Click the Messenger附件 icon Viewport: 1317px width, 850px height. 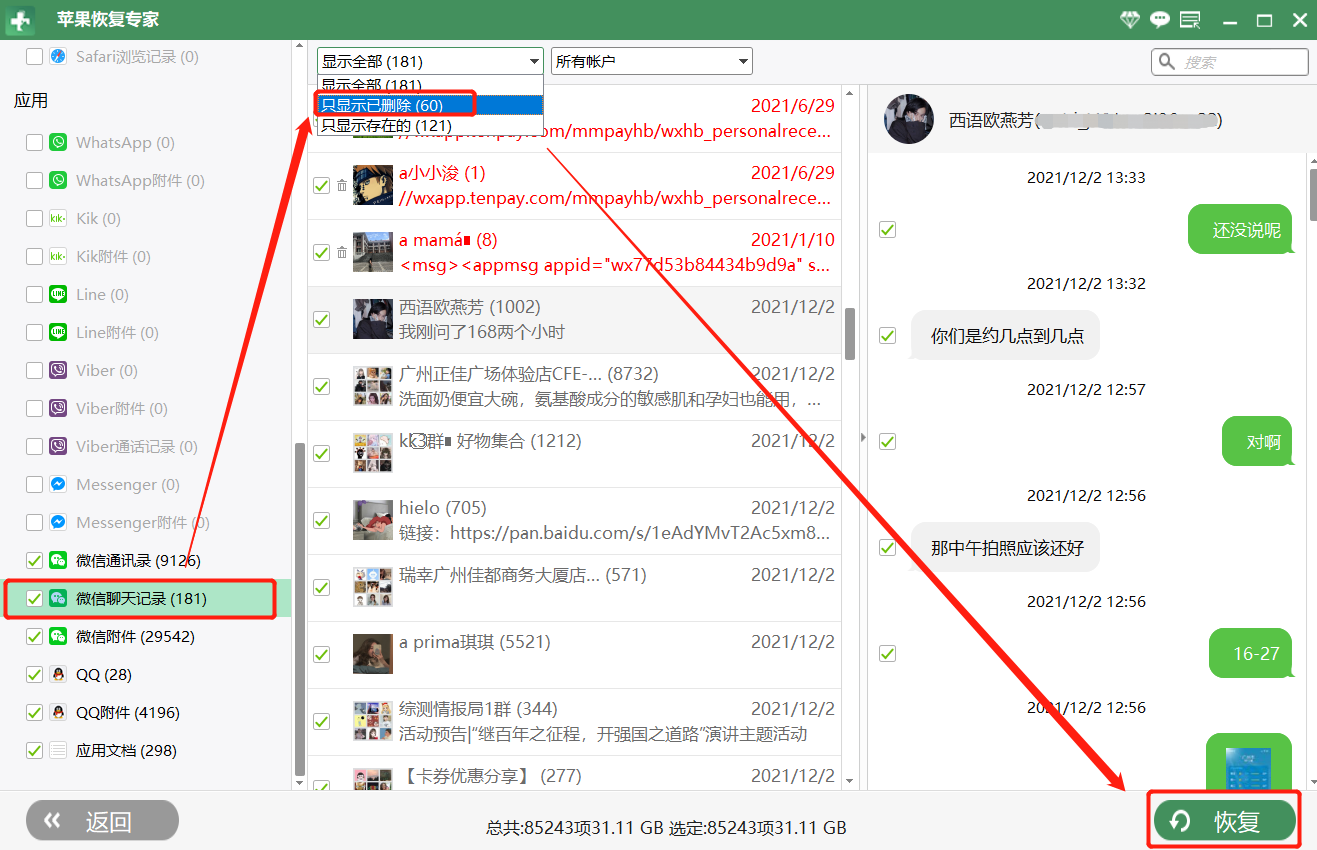click(59, 523)
